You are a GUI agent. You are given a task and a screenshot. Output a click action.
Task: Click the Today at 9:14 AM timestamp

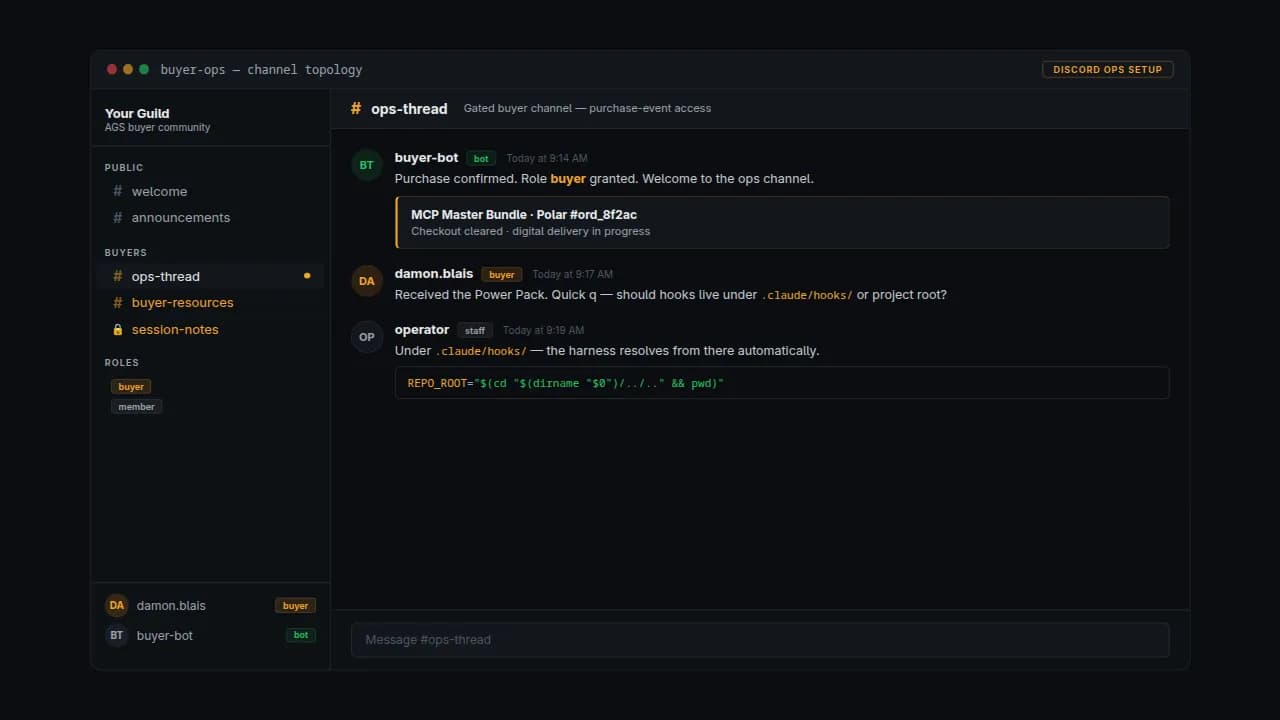coord(547,159)
